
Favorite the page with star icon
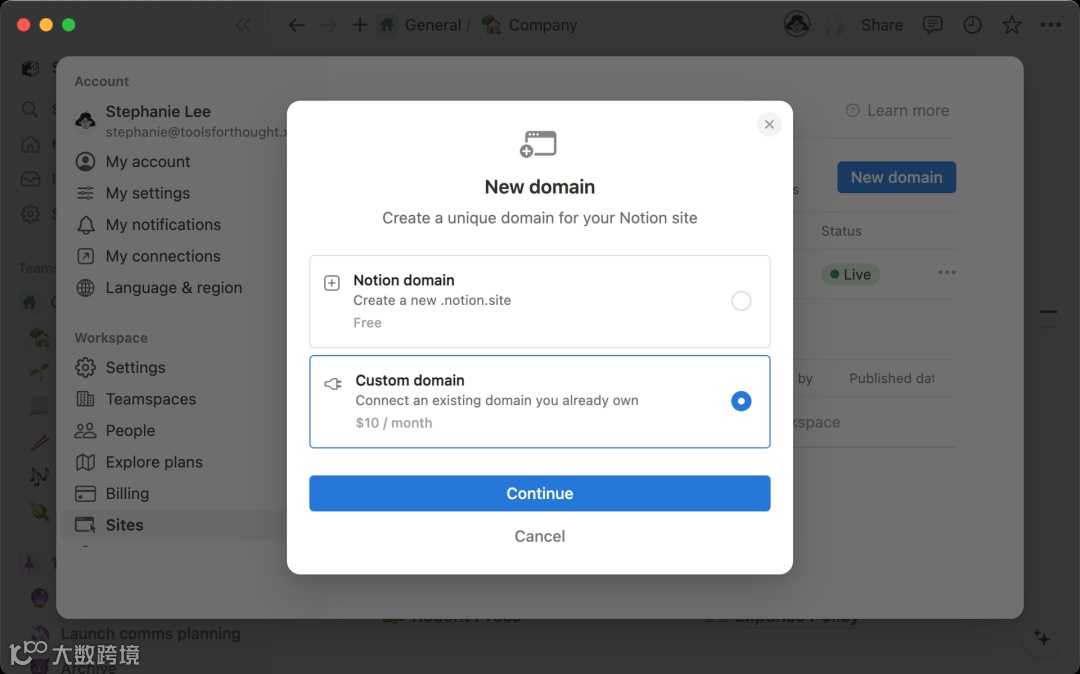1011,25
